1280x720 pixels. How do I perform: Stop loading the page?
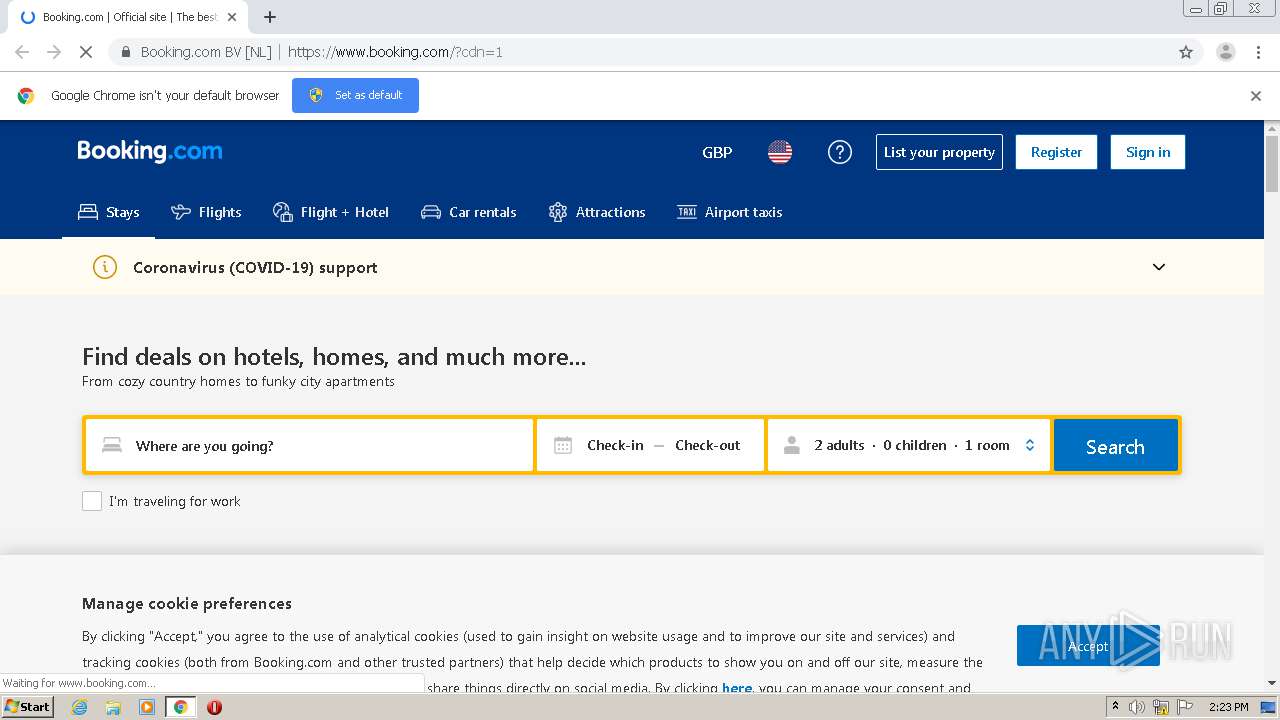86,52
